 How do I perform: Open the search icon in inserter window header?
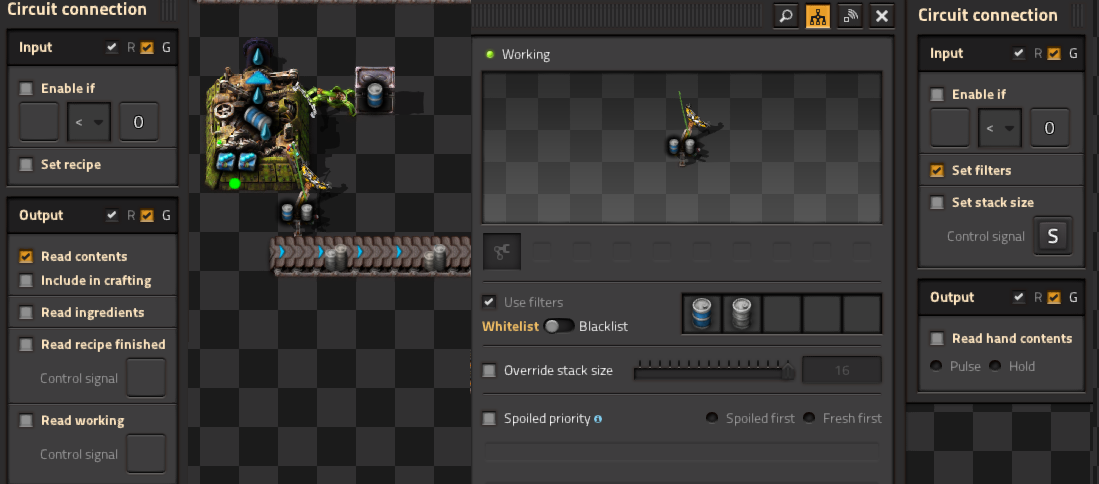tap(786, 16)
